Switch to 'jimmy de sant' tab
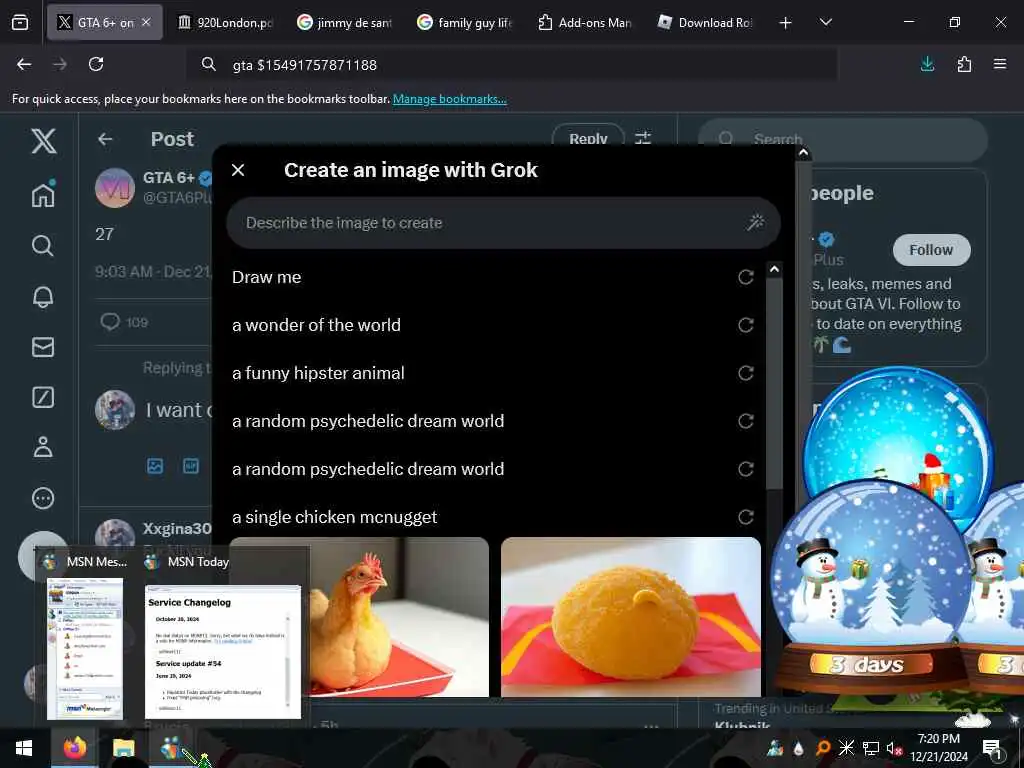 pos(344,22)
